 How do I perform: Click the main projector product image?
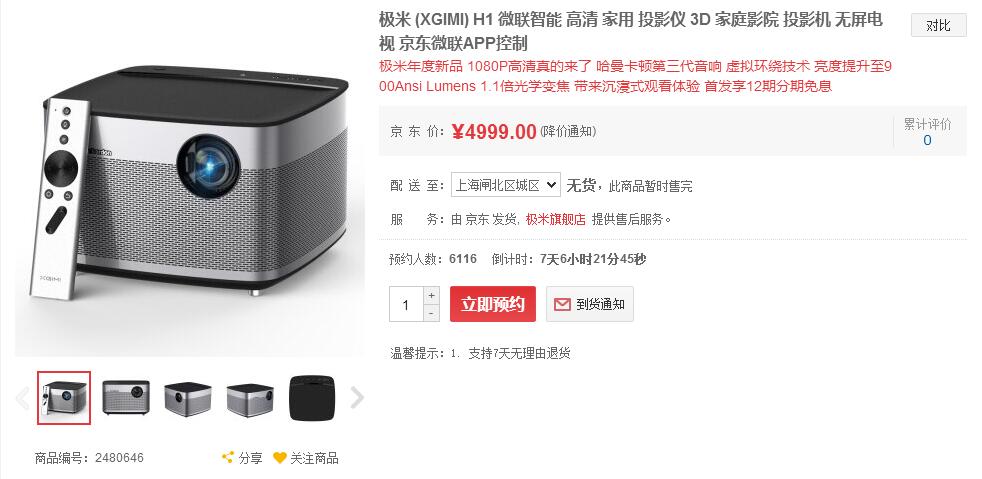[x=190, y=185]
